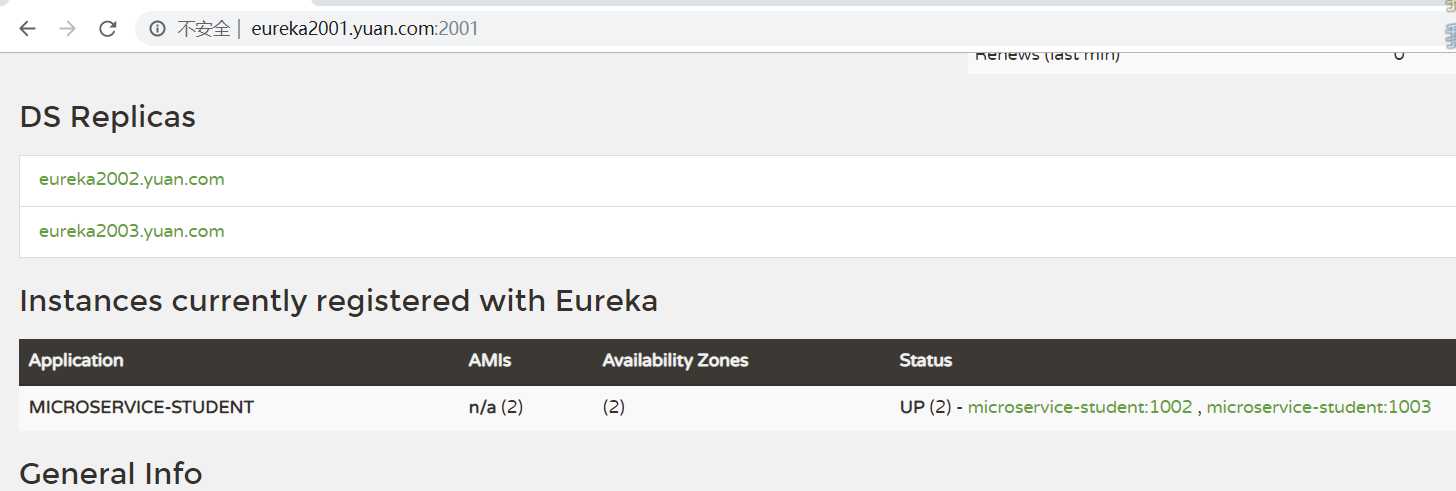Viewport: 1456px width, 491px height.
Task: Click the Application column header
Action: click(76, 360)
